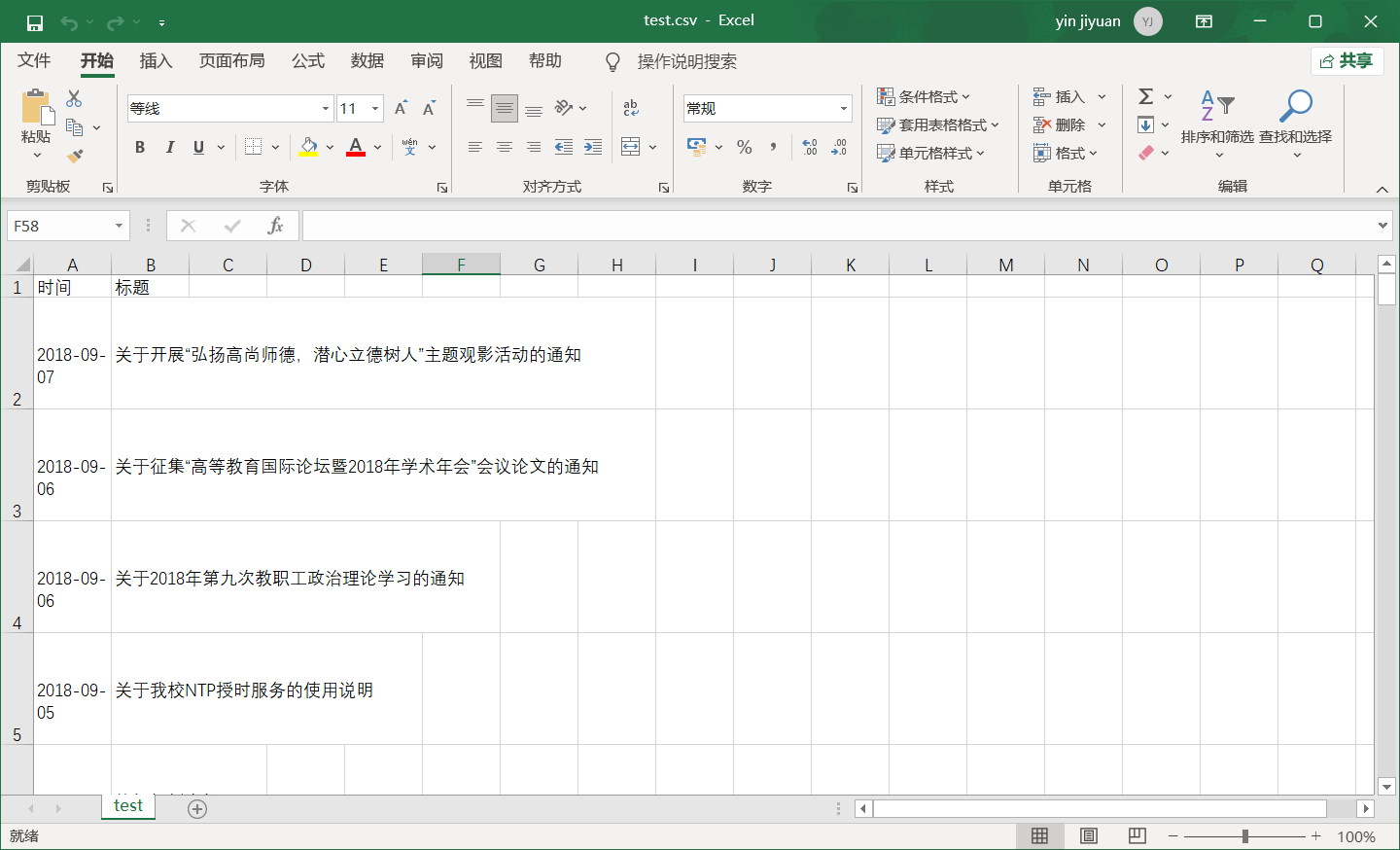Toggle middle vertical alignment
This screenshot has width=1400, height=850.
[505, 108]
